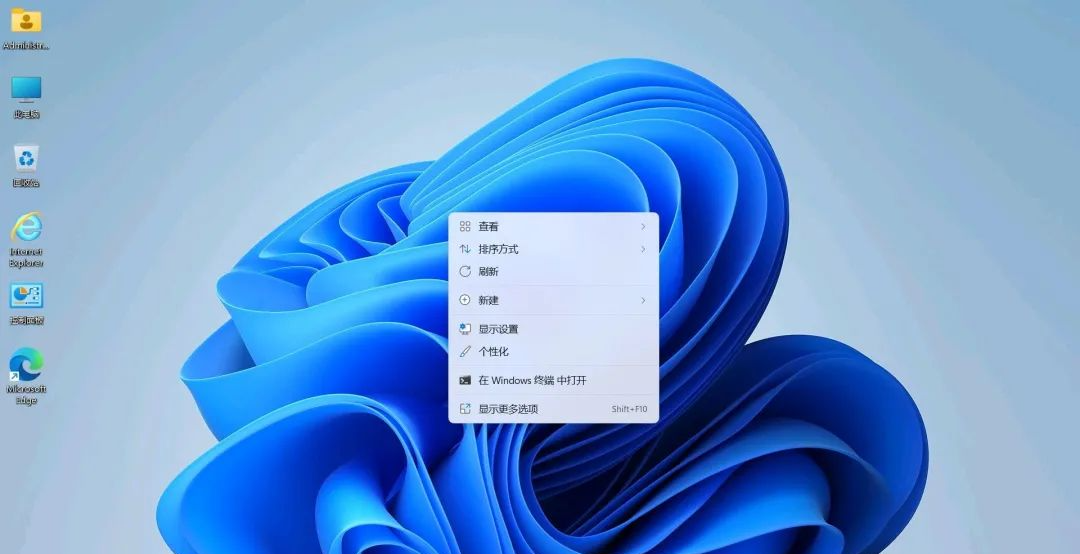Click the circular refresh icon beside 刷新
Screen dimensions: 1080x554
[x=465, y=271]
